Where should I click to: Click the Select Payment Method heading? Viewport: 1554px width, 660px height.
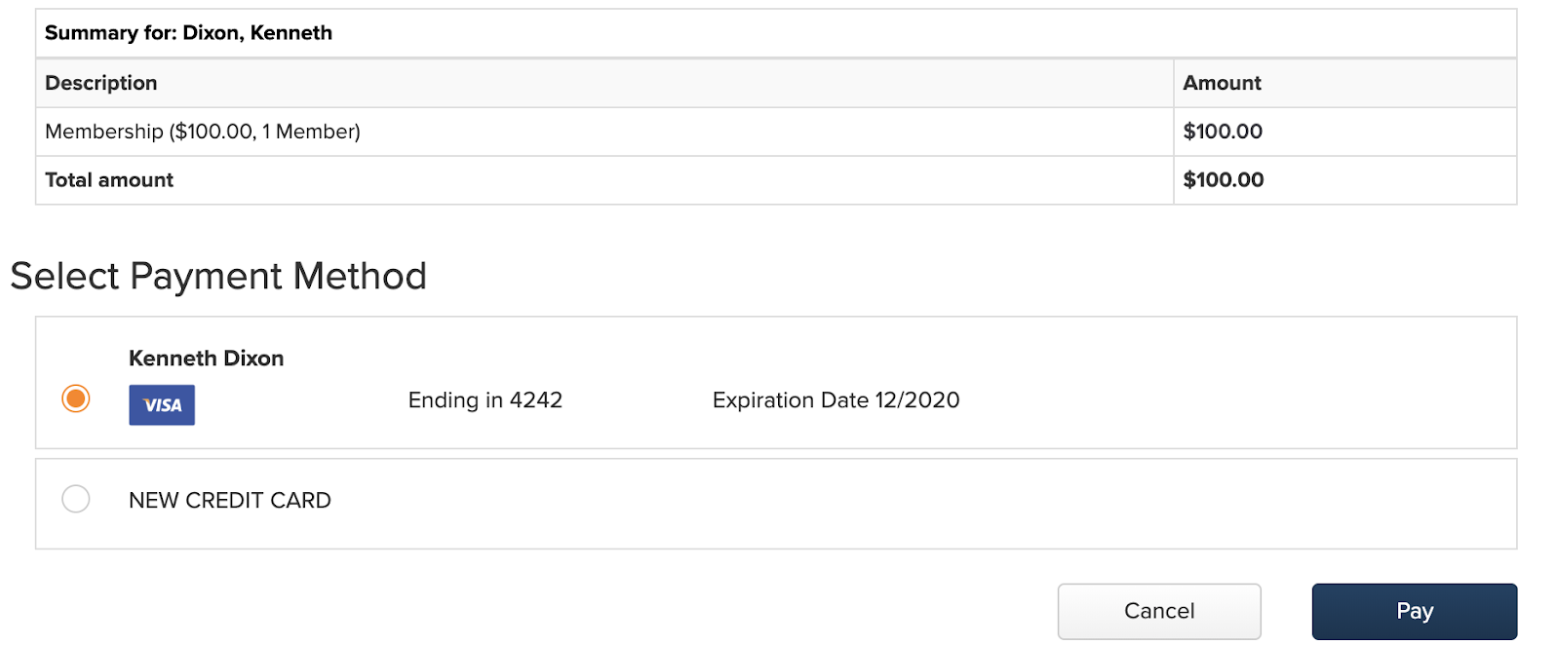pos(218,275)
